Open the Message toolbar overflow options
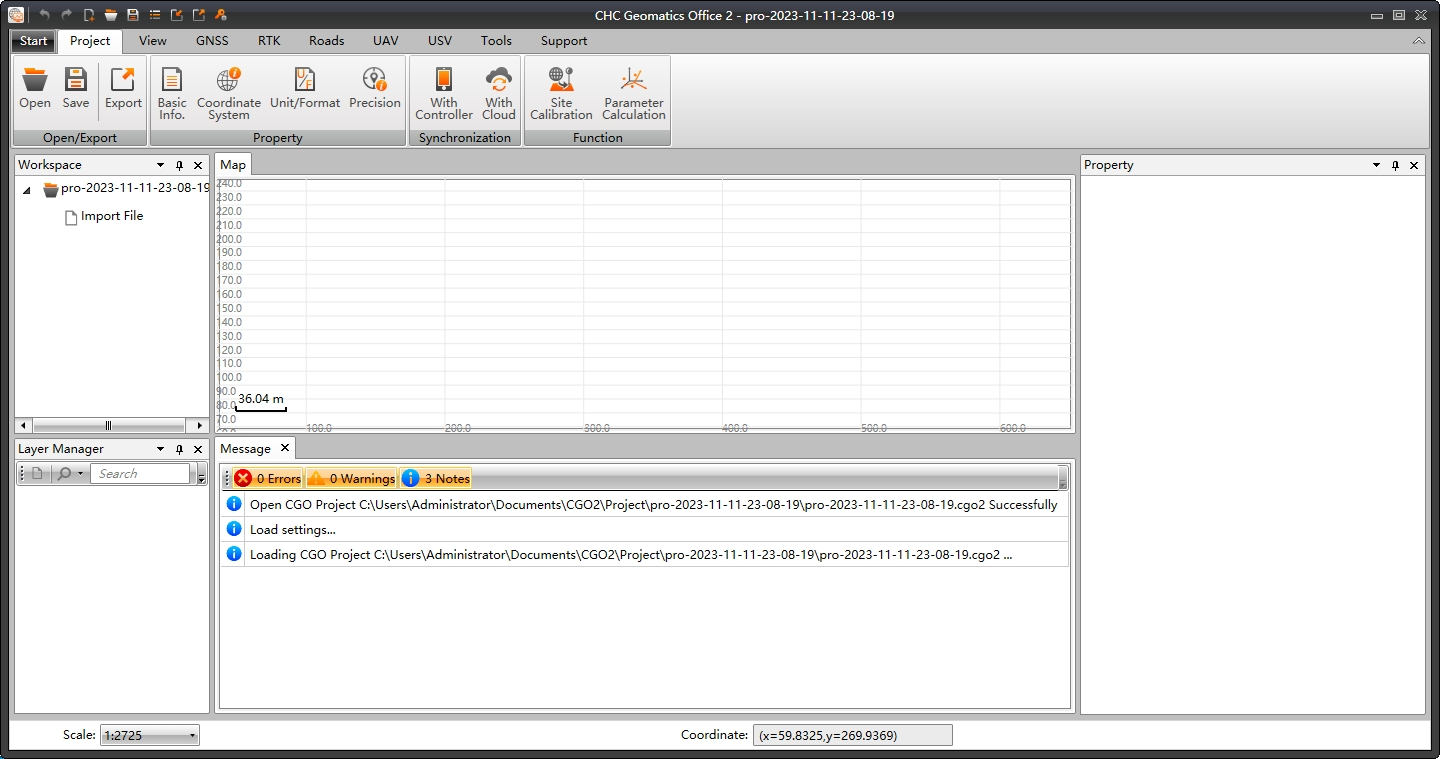Image resolution: width=1440 pixels, height=759 pixels. pyautogui.click(x=1062, y=479)
